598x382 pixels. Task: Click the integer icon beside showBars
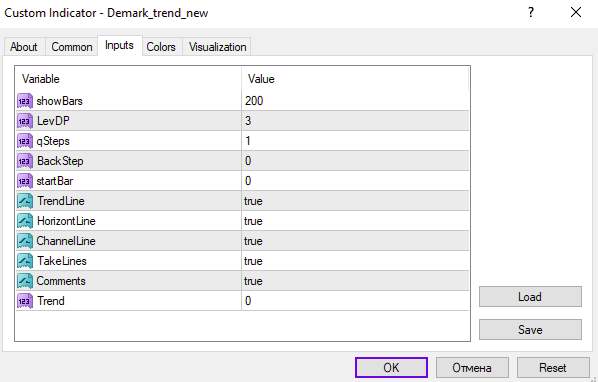[25, 101]
